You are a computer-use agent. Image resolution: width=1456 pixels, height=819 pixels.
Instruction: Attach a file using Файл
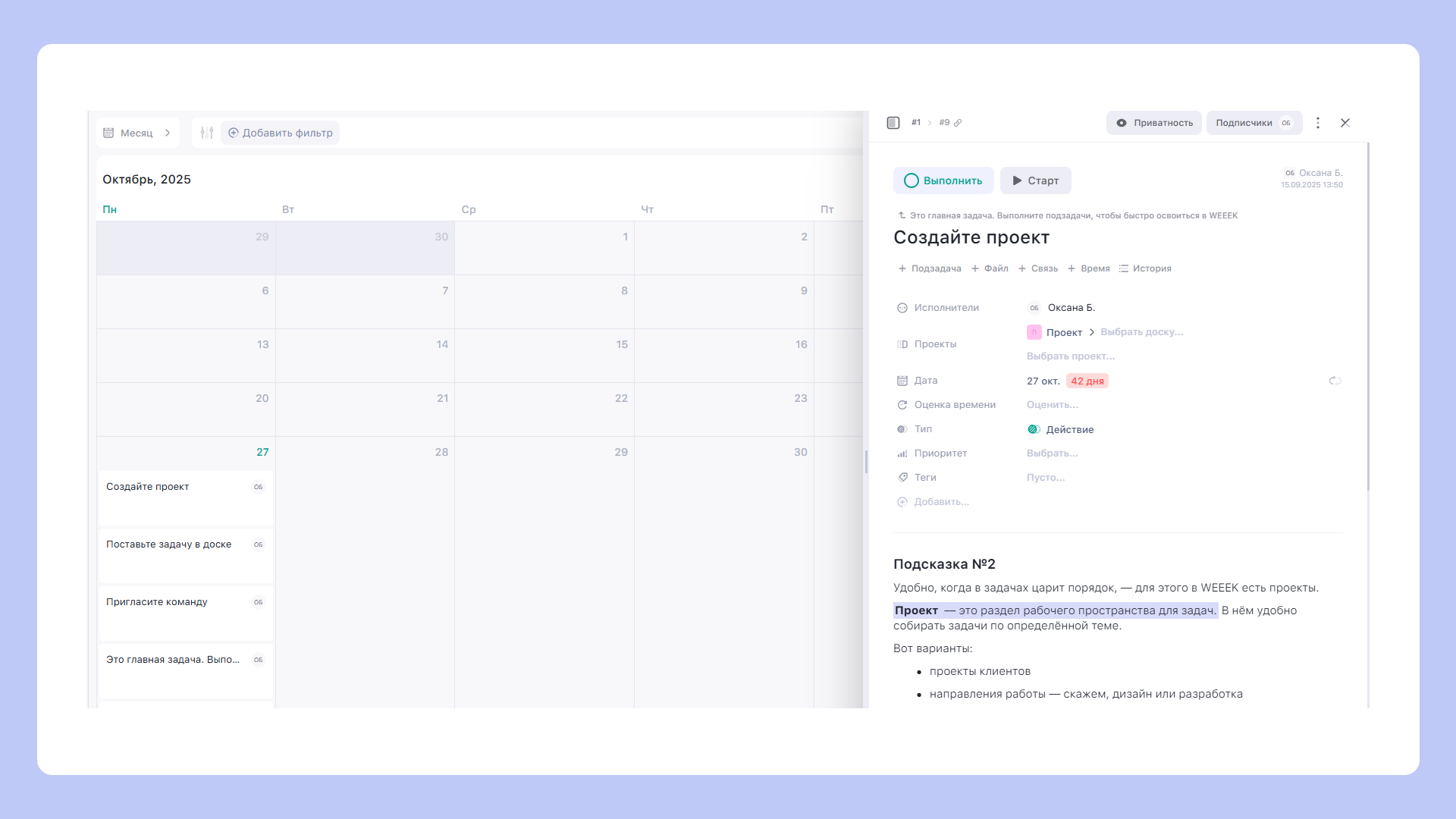tap(990, 268)
